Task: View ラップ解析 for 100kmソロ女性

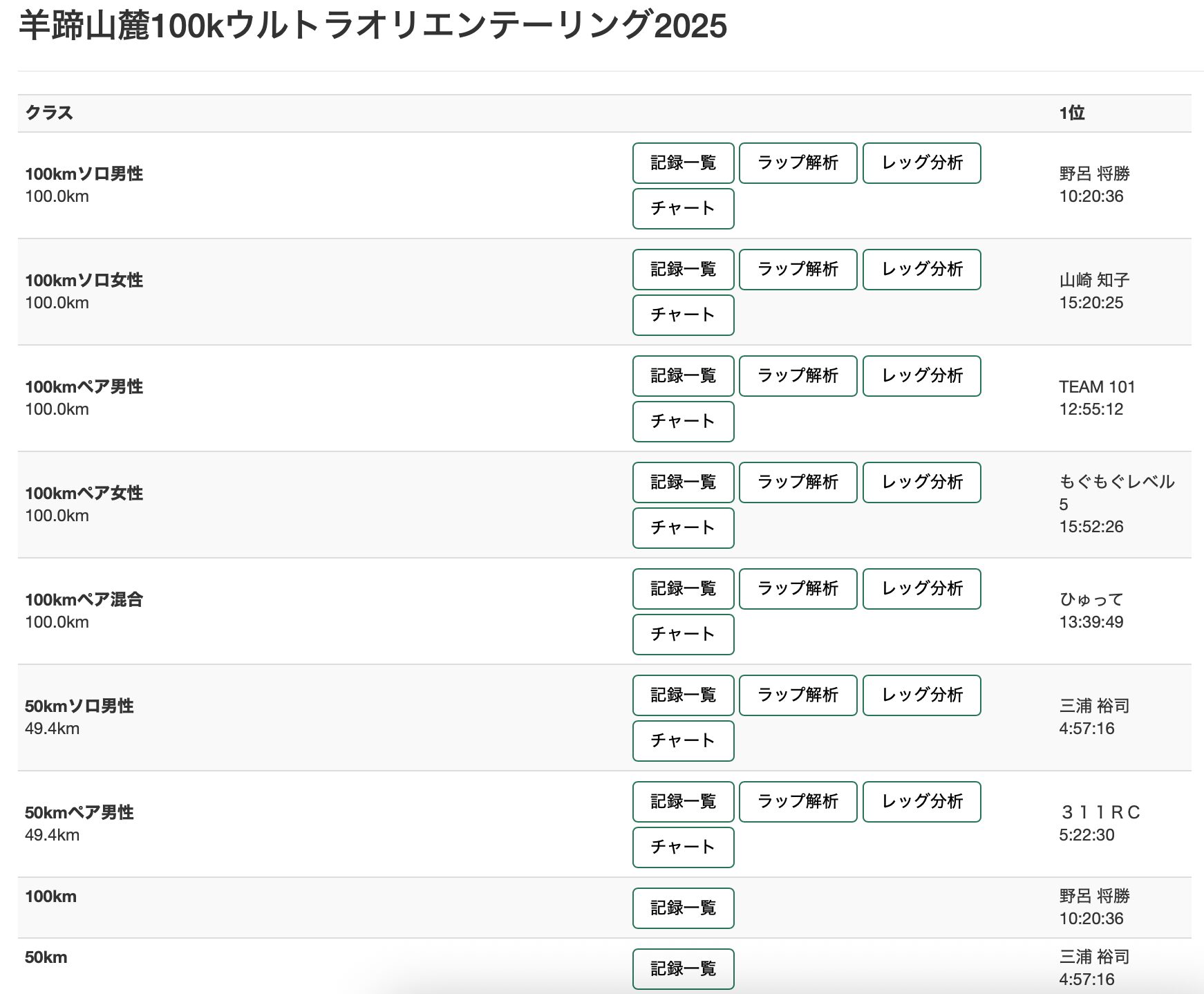Action: click(798, 270)
